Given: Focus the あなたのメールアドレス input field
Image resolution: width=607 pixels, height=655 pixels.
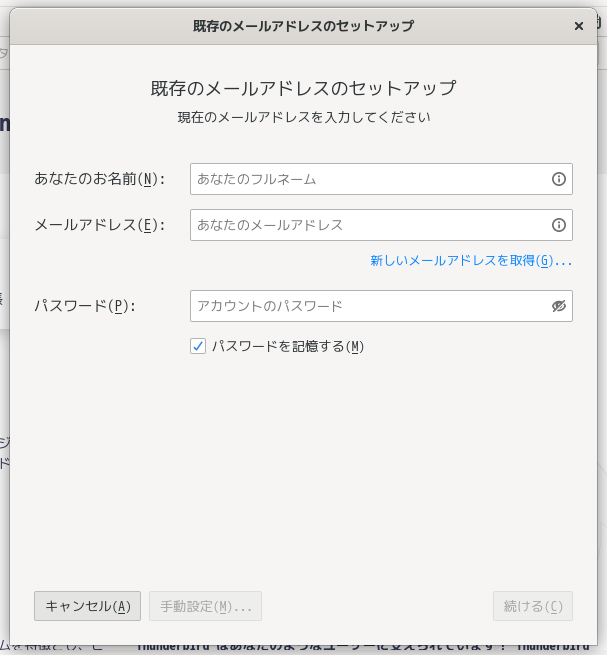Looking at the screenshot, I should click(381, 225).
